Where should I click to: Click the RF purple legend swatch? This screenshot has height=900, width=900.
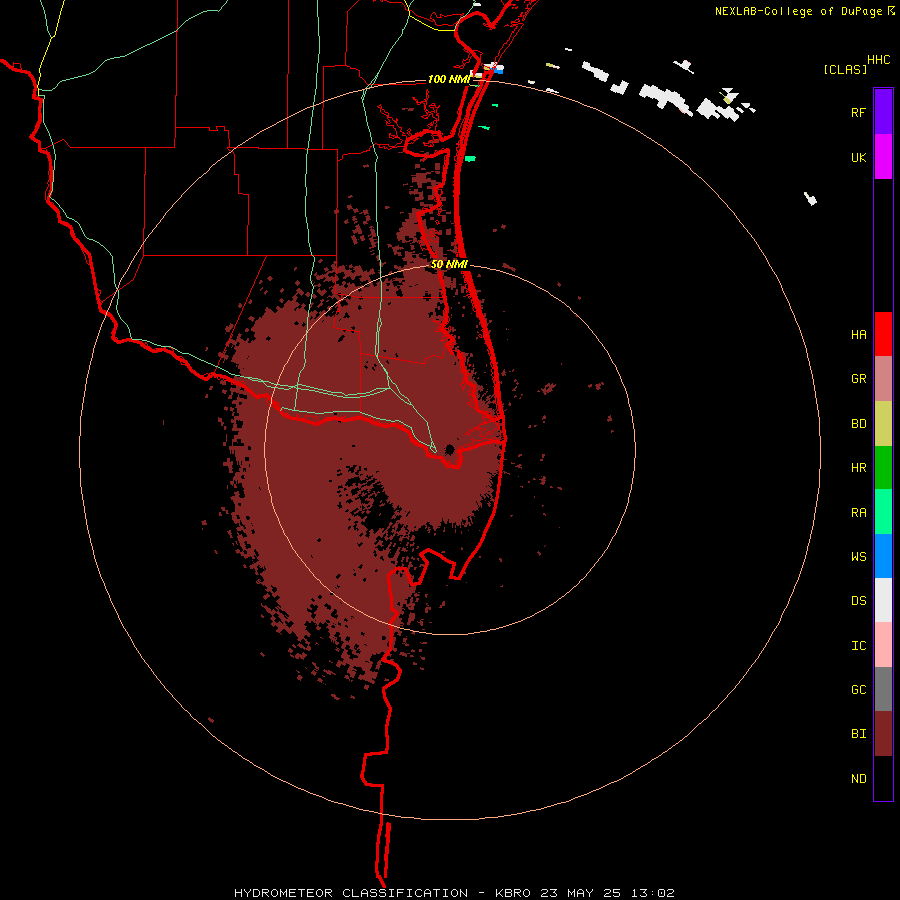883,112
